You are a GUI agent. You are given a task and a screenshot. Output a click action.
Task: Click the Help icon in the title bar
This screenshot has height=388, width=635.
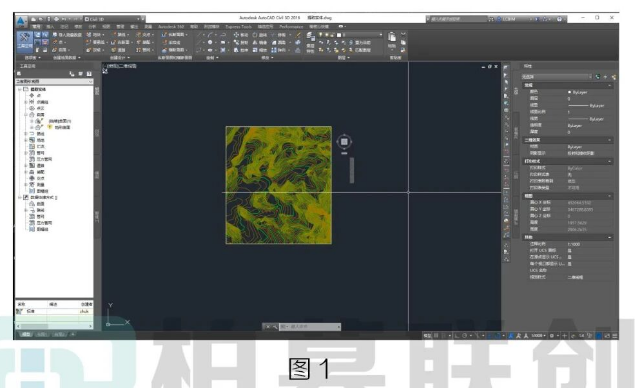pyautogui.click(x=559, y=19)
